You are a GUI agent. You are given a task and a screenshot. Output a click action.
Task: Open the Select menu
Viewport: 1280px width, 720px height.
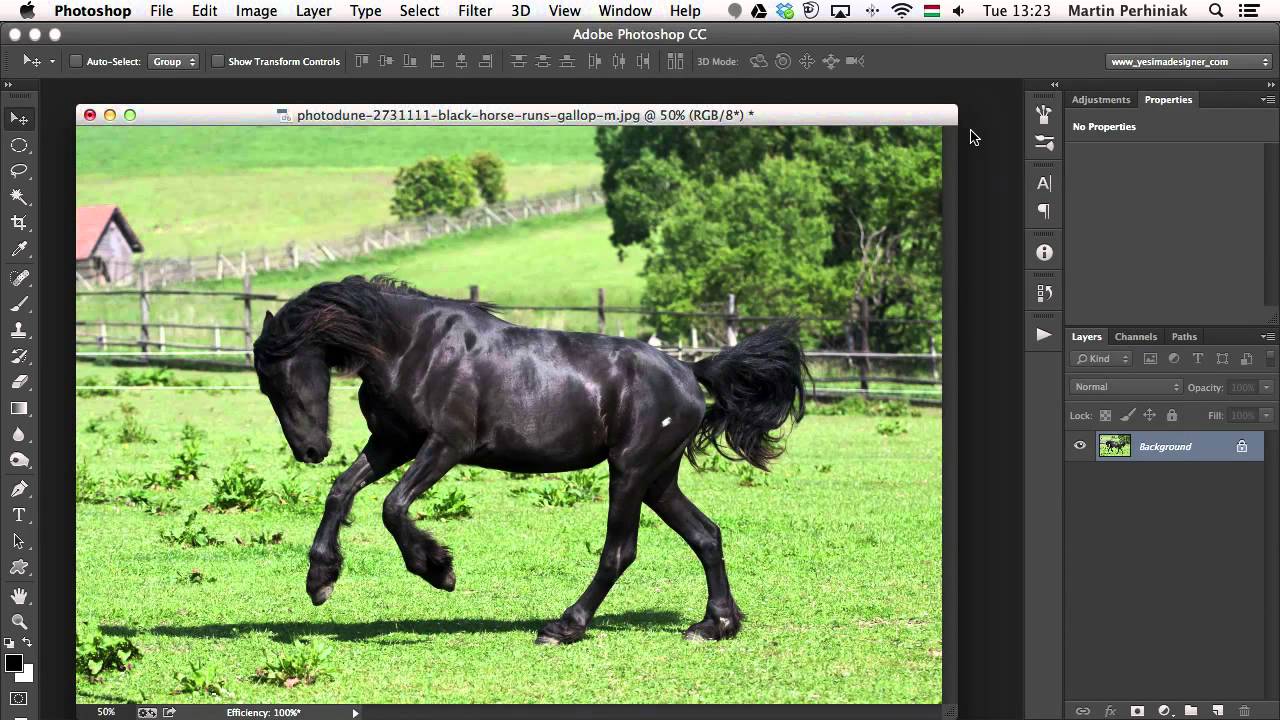tap(419, 11)
